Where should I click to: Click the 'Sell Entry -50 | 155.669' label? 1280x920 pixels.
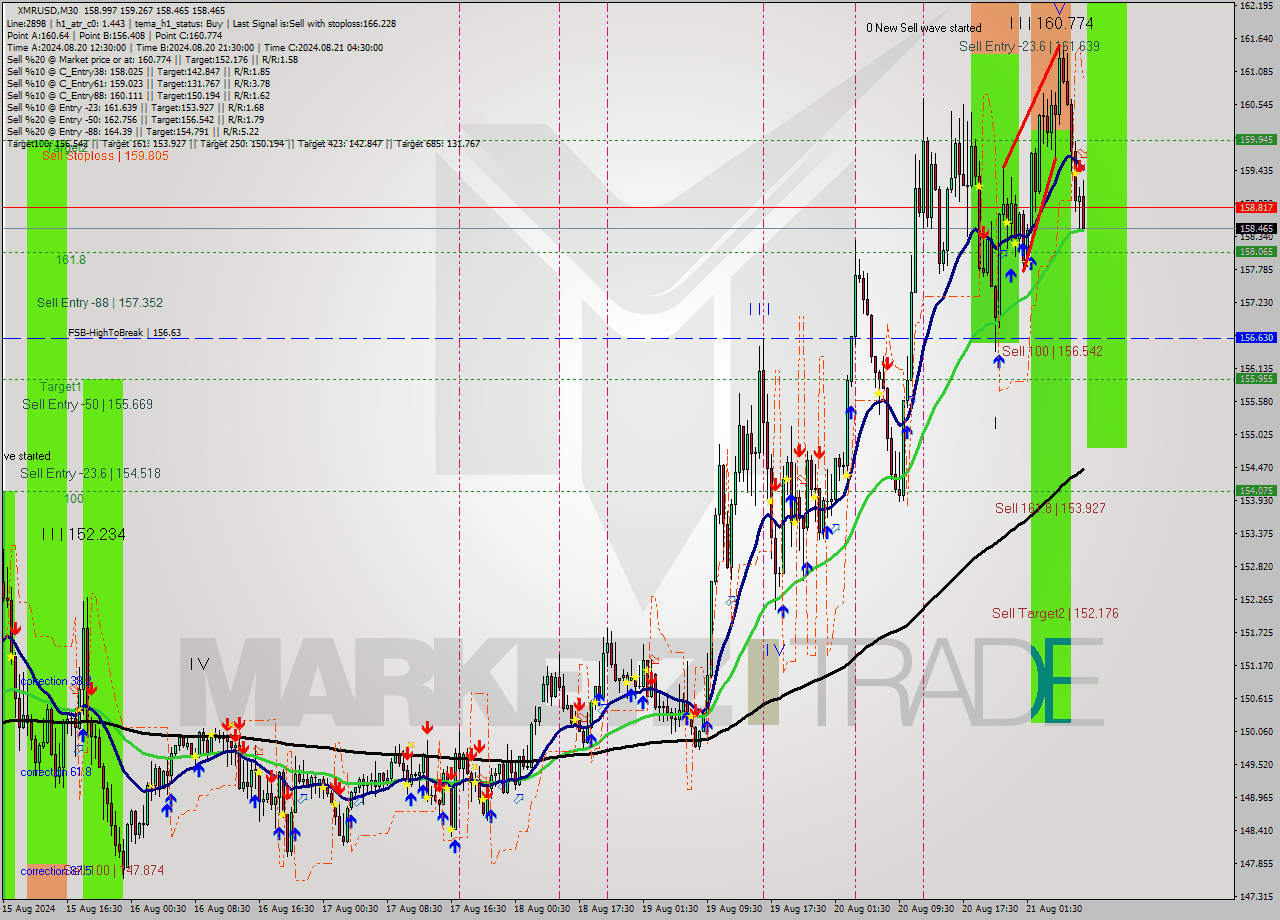[x=87, y=404]
